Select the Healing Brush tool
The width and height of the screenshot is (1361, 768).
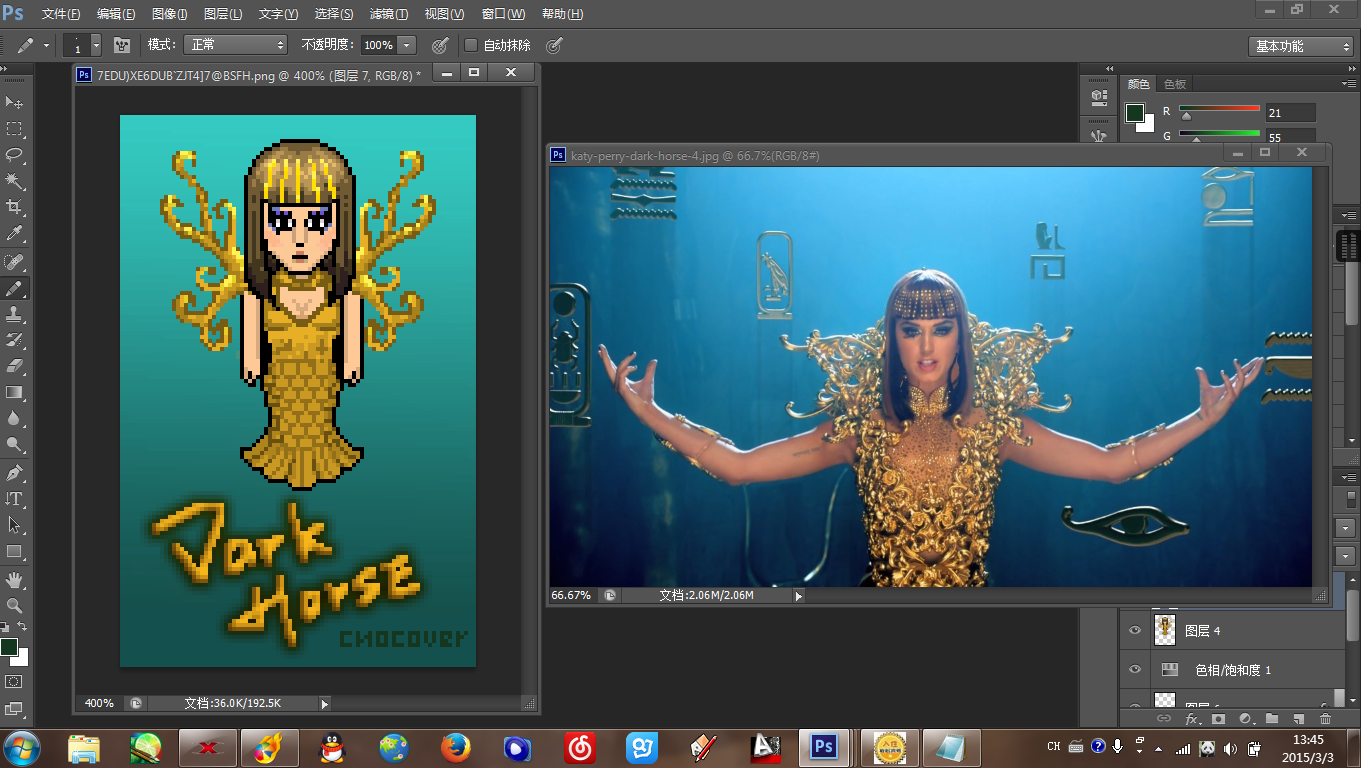tap(14, 262)
